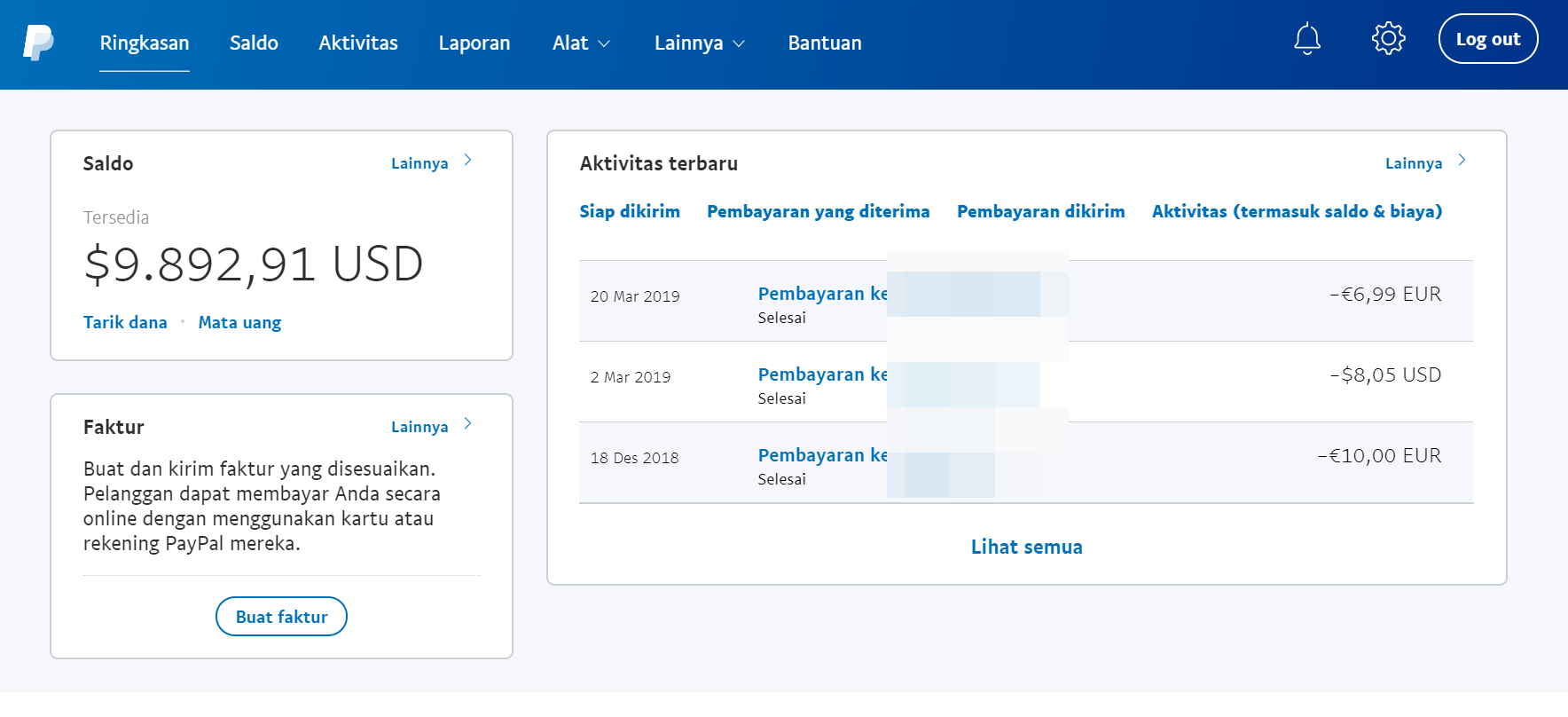The image size is (1568, 717).
Task: Click chevron arrow in Aktivitas terbaru card
Action: point(1462,161)
